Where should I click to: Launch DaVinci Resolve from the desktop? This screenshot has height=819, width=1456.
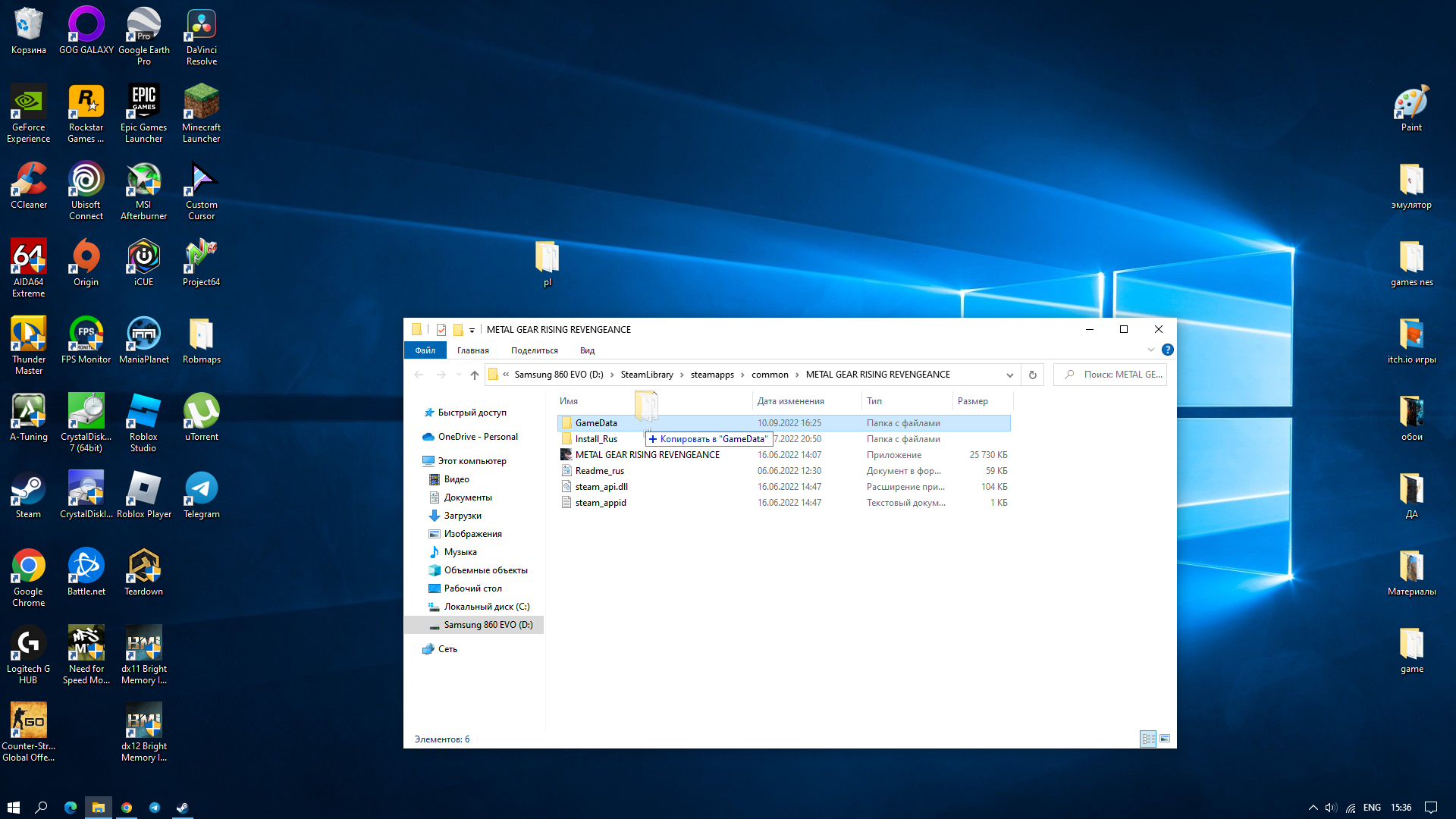tap(202, 36)
